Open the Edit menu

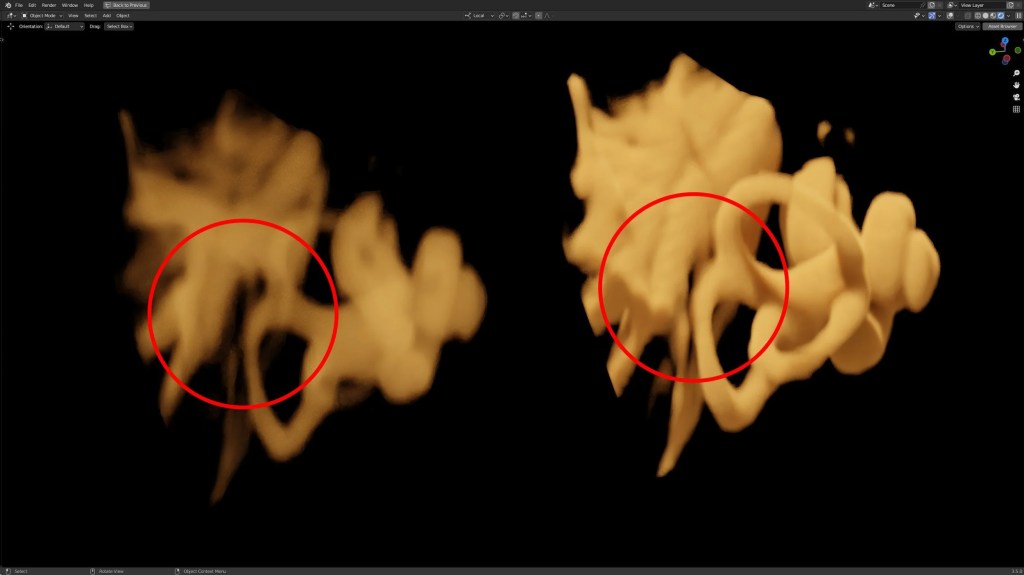32,5
